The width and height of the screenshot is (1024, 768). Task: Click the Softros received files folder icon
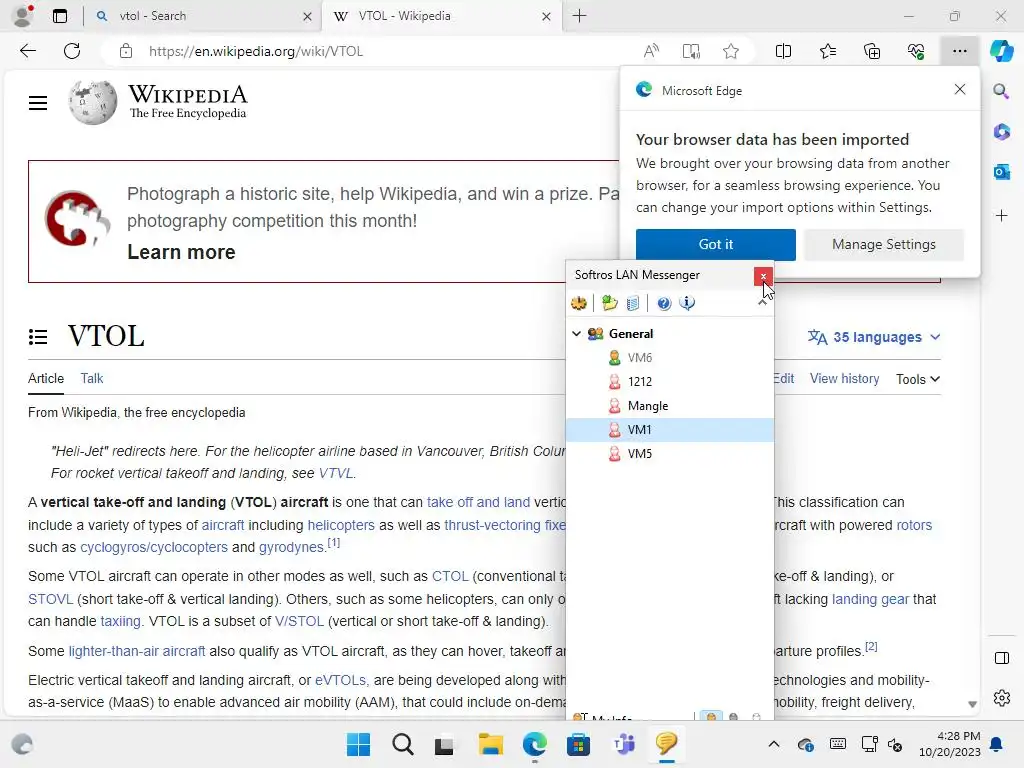coord(609,303)
